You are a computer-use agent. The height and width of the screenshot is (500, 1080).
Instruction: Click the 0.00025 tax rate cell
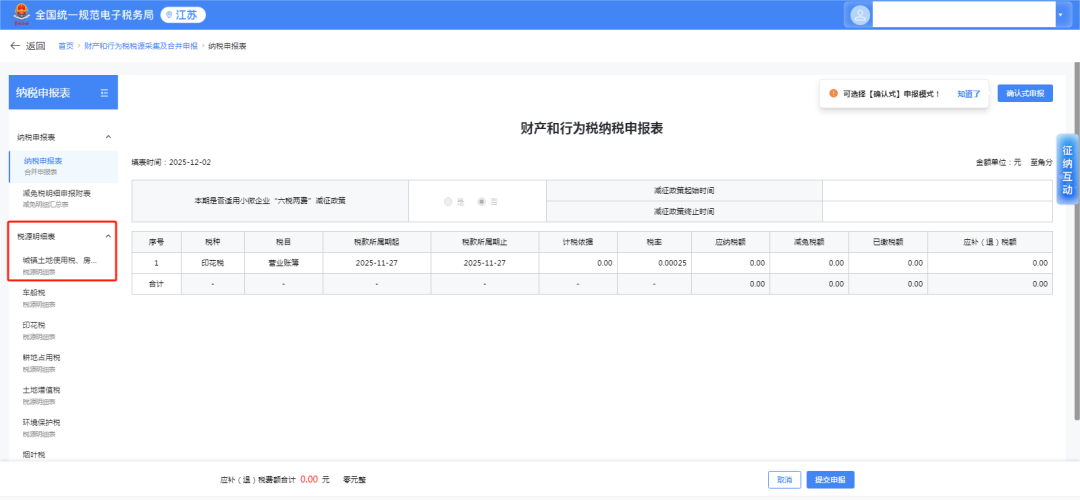pyautogui.click(x=654, y=263)
